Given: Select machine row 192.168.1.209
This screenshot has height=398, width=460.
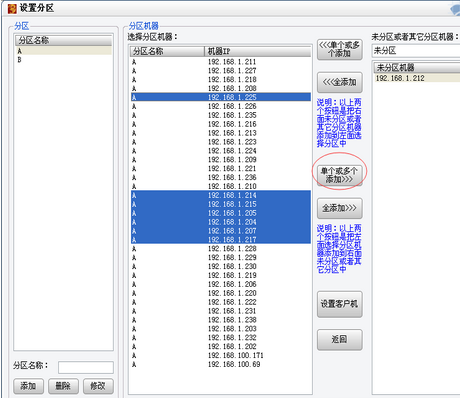Looking at the screenshot, I should (221, 159).
